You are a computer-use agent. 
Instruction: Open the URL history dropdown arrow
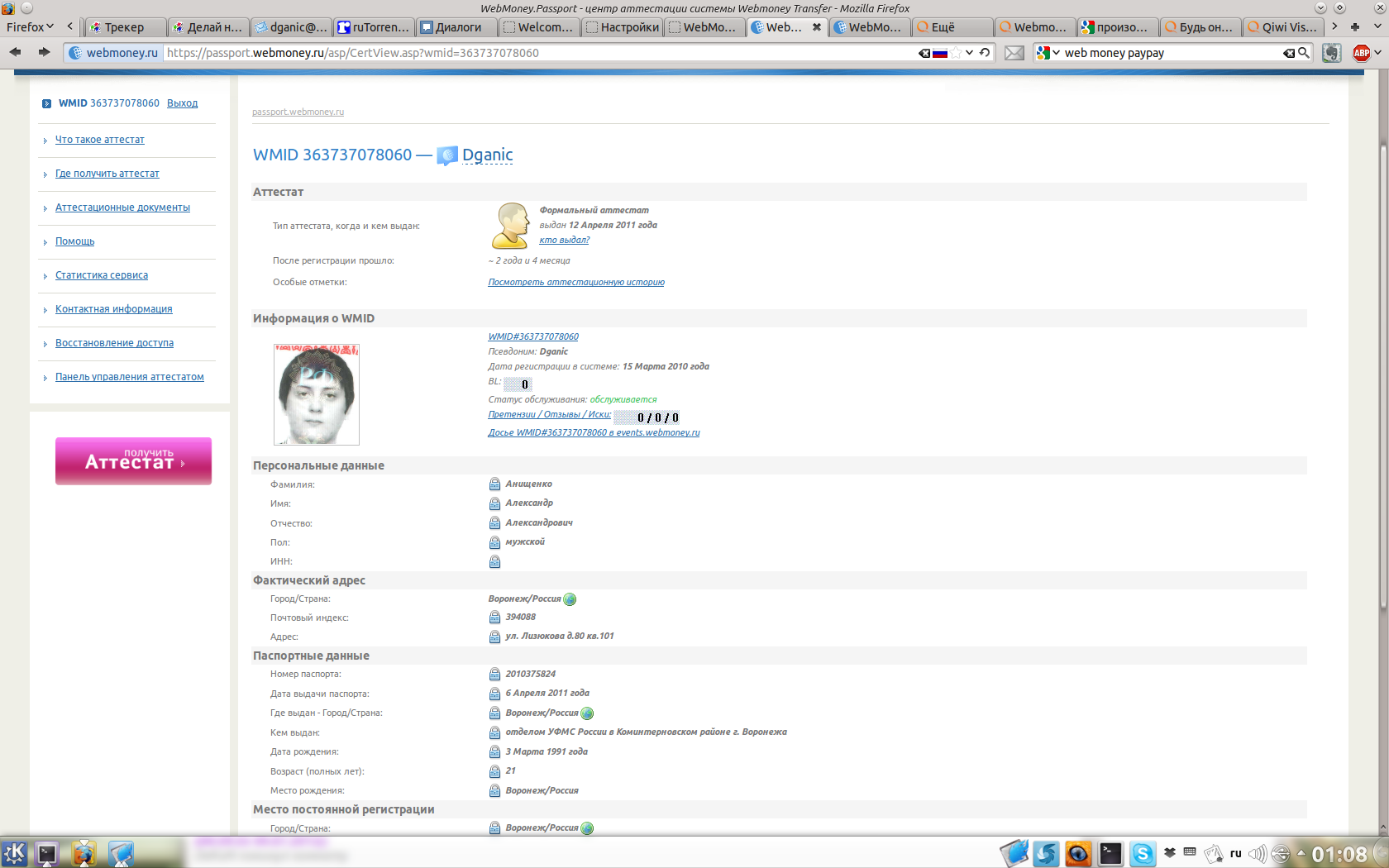(x=969, y=52)
